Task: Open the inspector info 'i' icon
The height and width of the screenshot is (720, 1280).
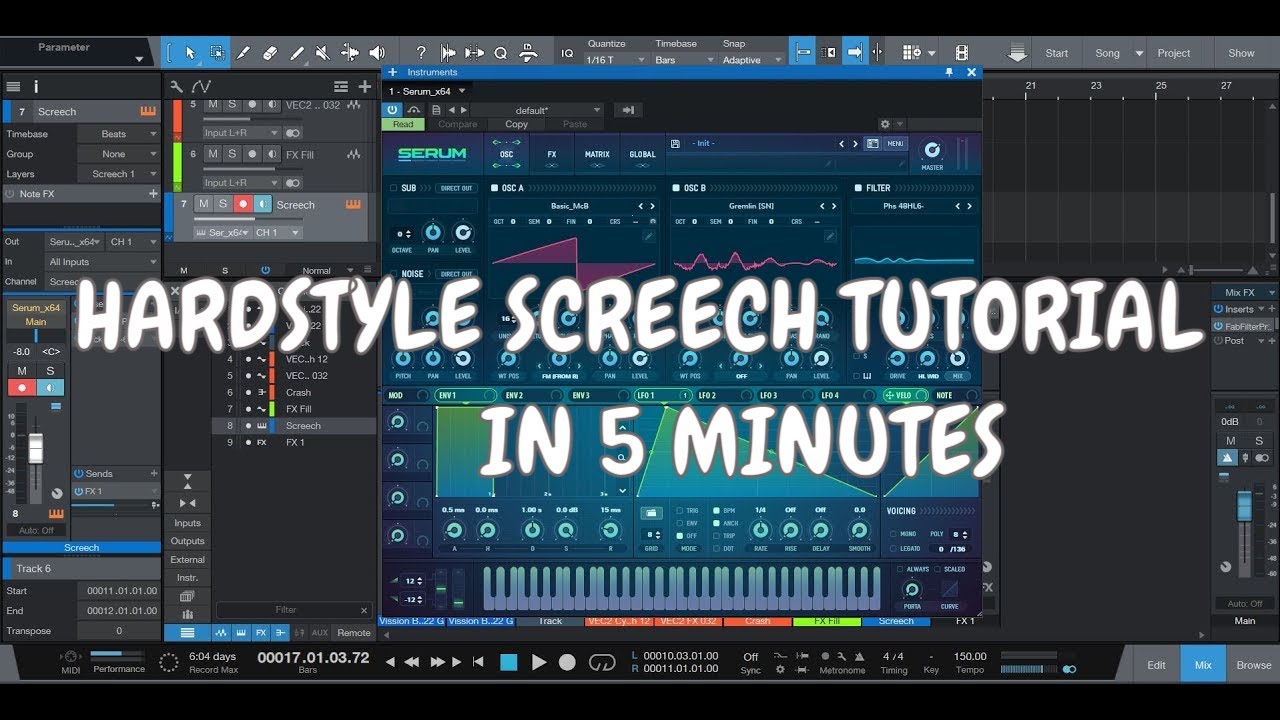Action: [x=36, y=87]
